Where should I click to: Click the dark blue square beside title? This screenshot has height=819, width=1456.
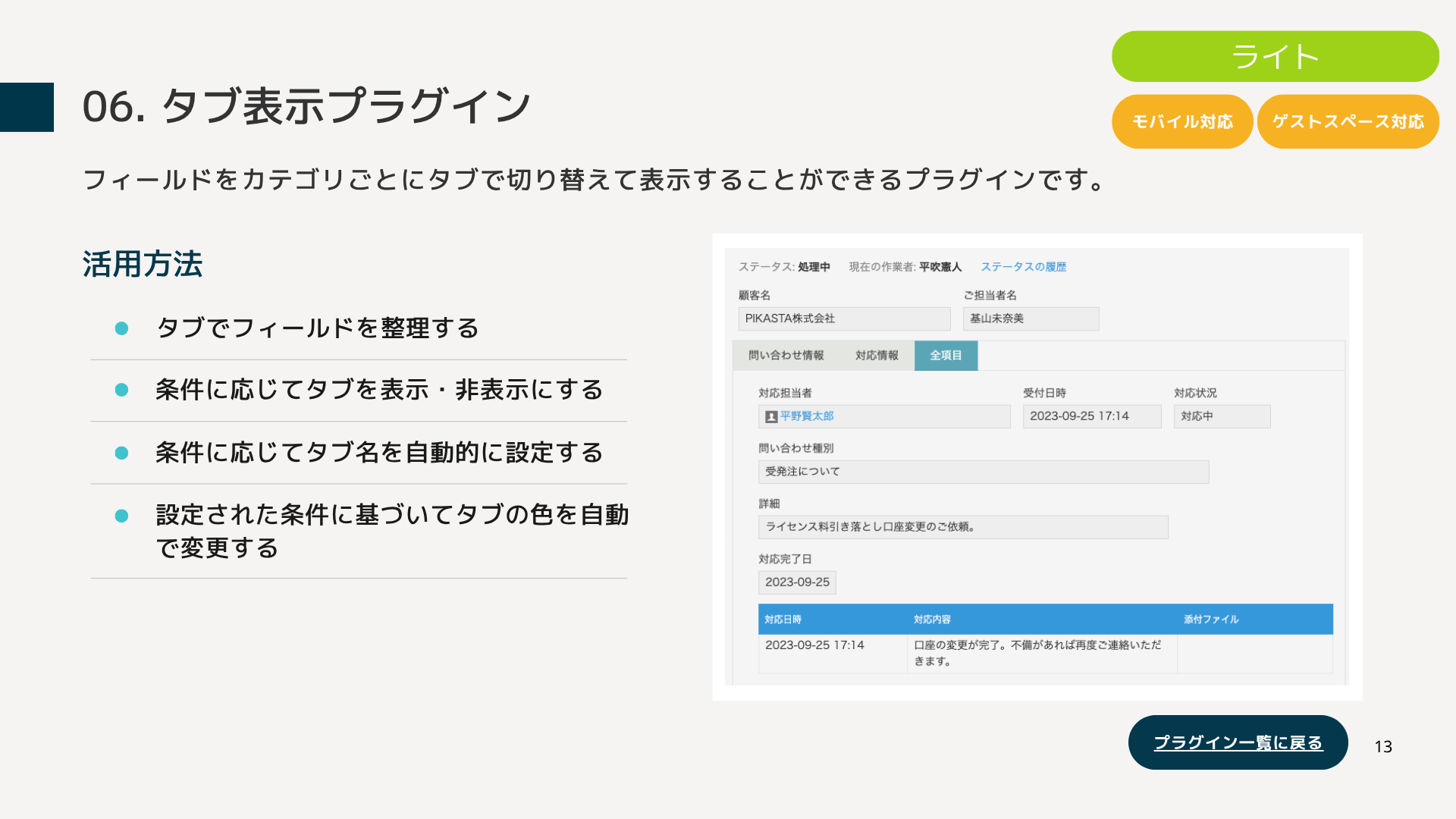[x=27, y=107]
